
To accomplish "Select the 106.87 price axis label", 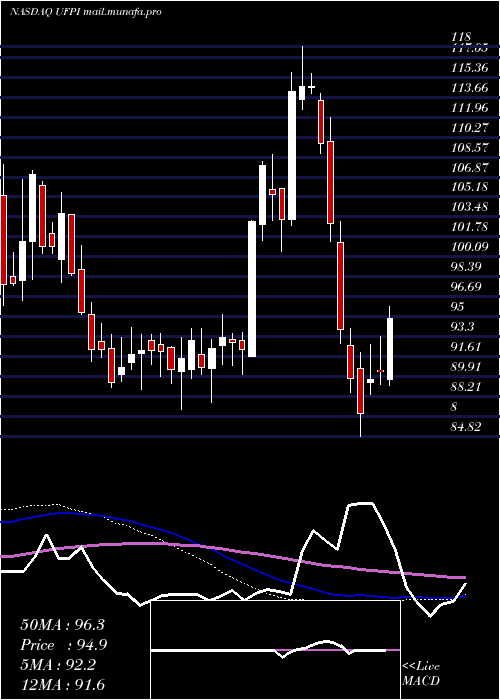I will click(x=470, y=167).
